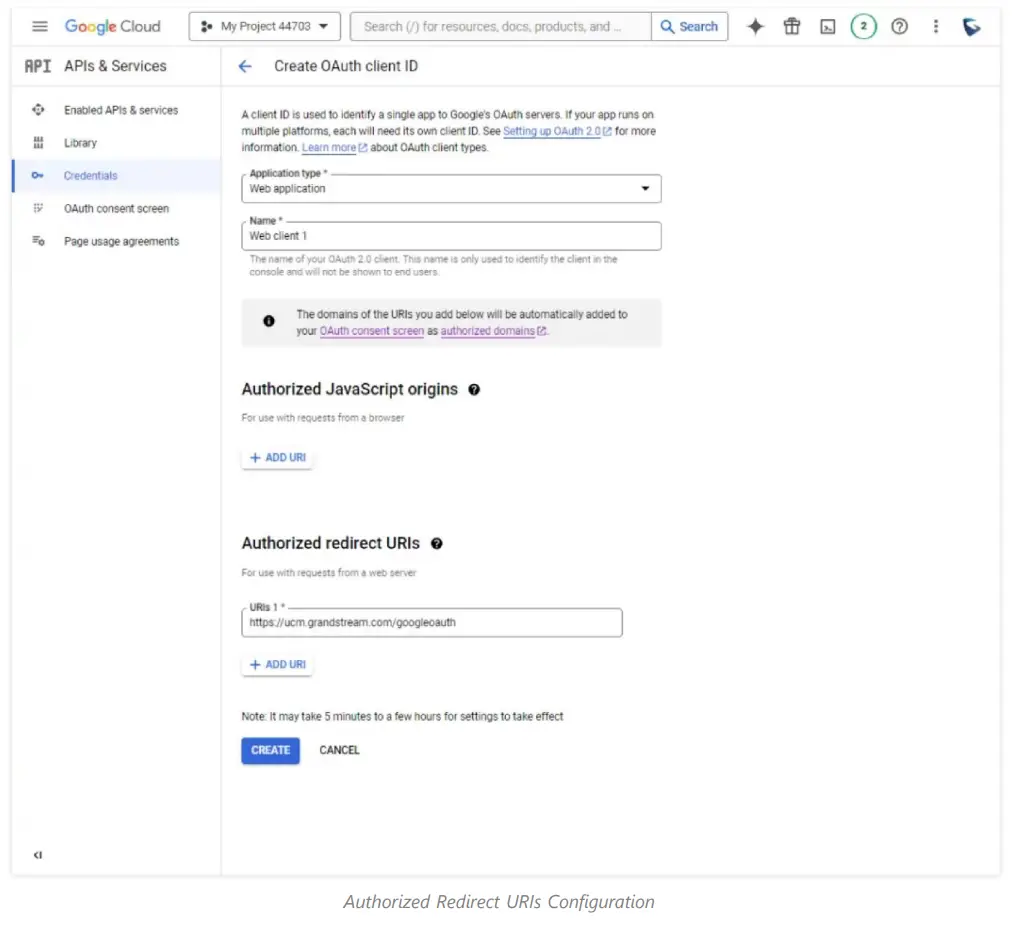Open the help question mark menu
1021x927 pixels.
tap(899, 27)
